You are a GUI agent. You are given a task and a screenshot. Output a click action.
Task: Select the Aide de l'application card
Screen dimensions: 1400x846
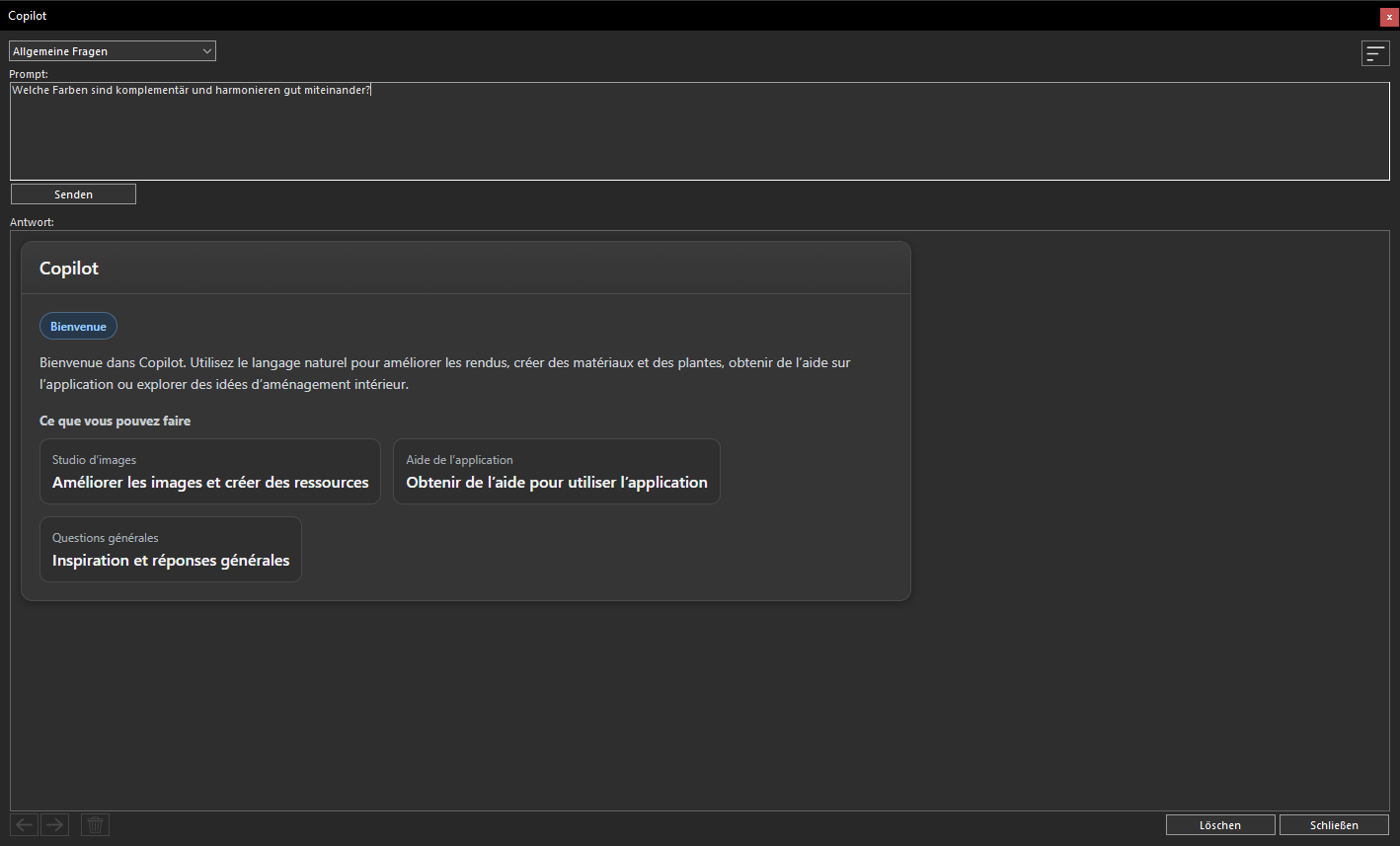tap(557, 472)
